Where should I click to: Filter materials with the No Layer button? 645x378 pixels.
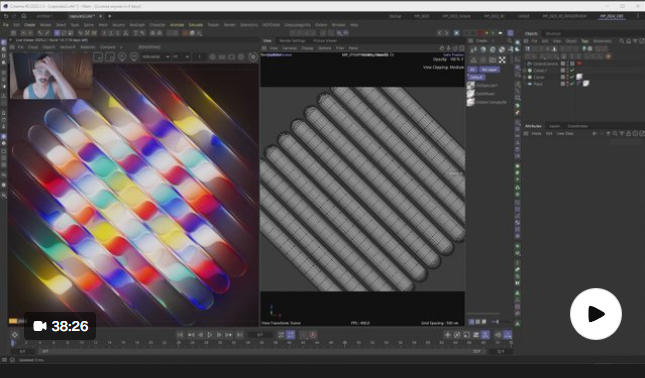point(489,70)
